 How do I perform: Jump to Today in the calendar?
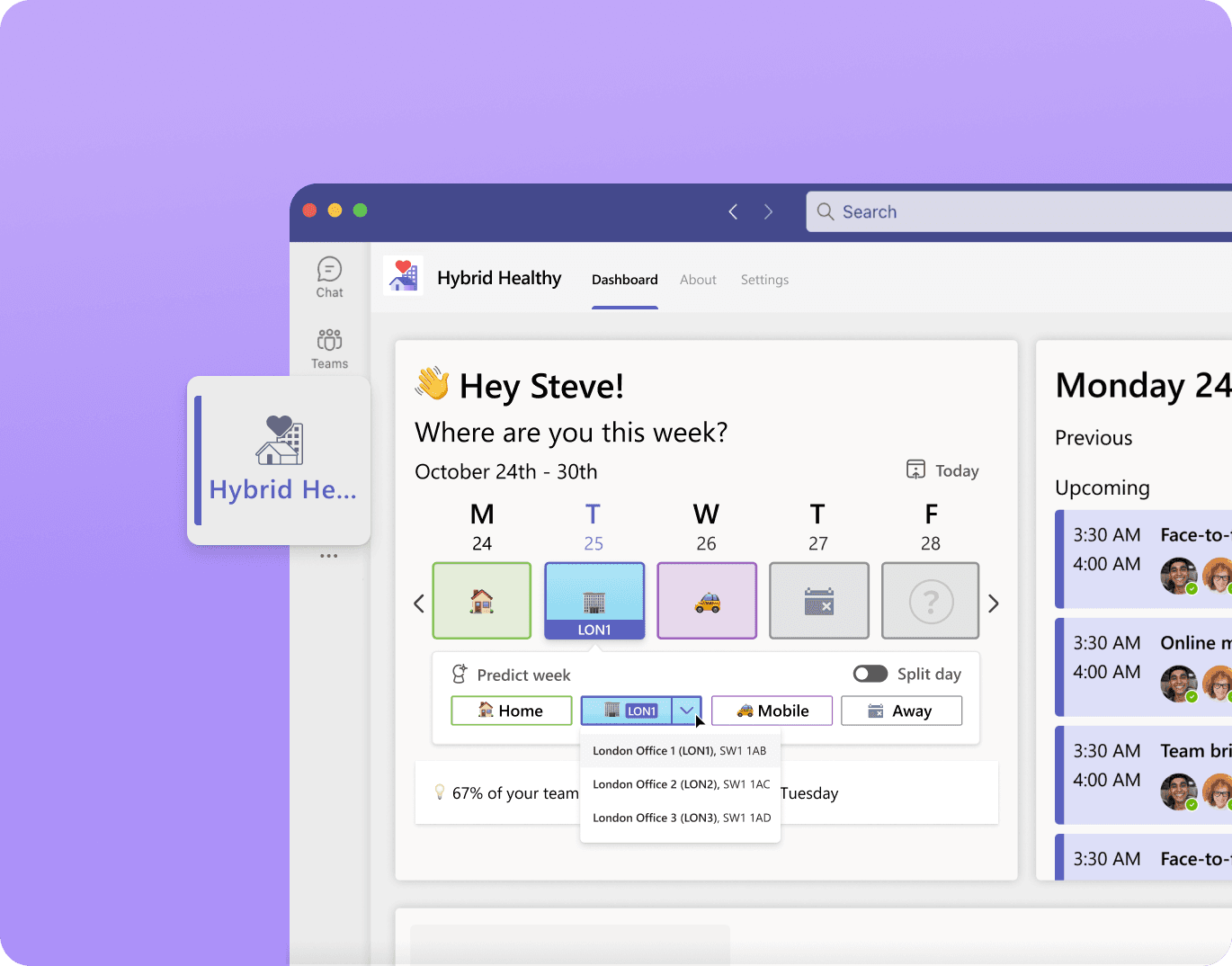click(x=942, y=470)
